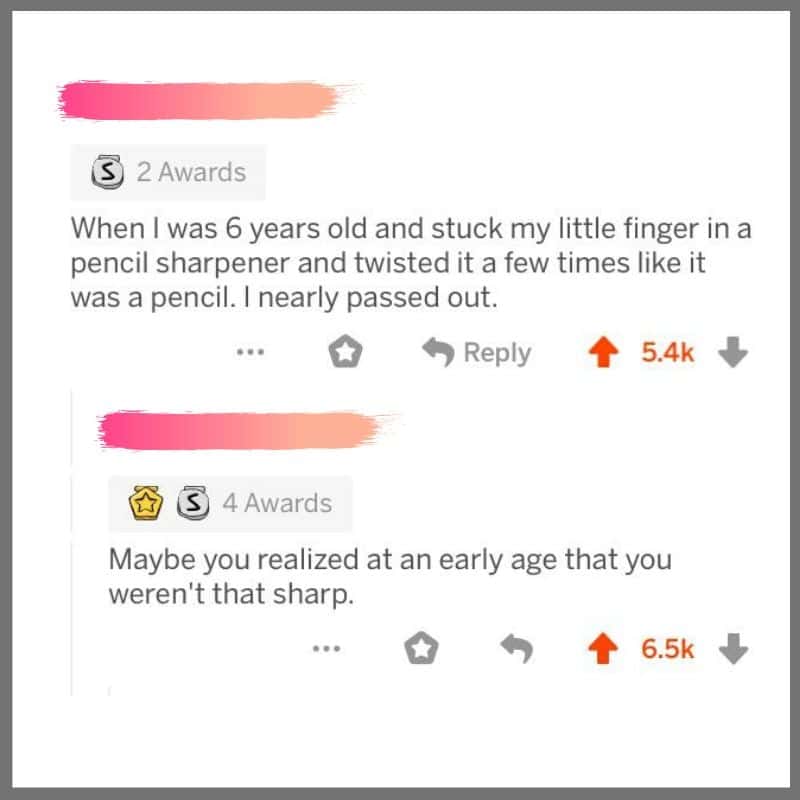800x800 pixels.
Task: Tap the overflow ellipsis icon on the bottom comment
Action: 325,648
